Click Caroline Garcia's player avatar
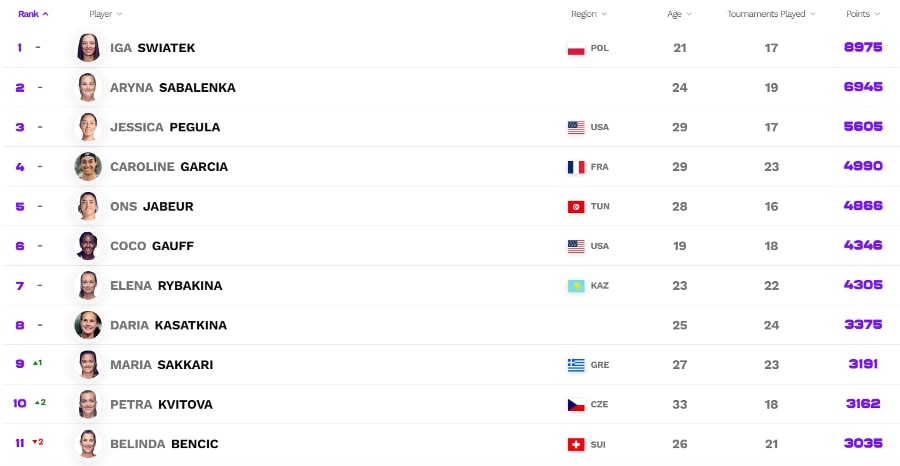Viewport: 900px width, 466px height. click(88, 166)
